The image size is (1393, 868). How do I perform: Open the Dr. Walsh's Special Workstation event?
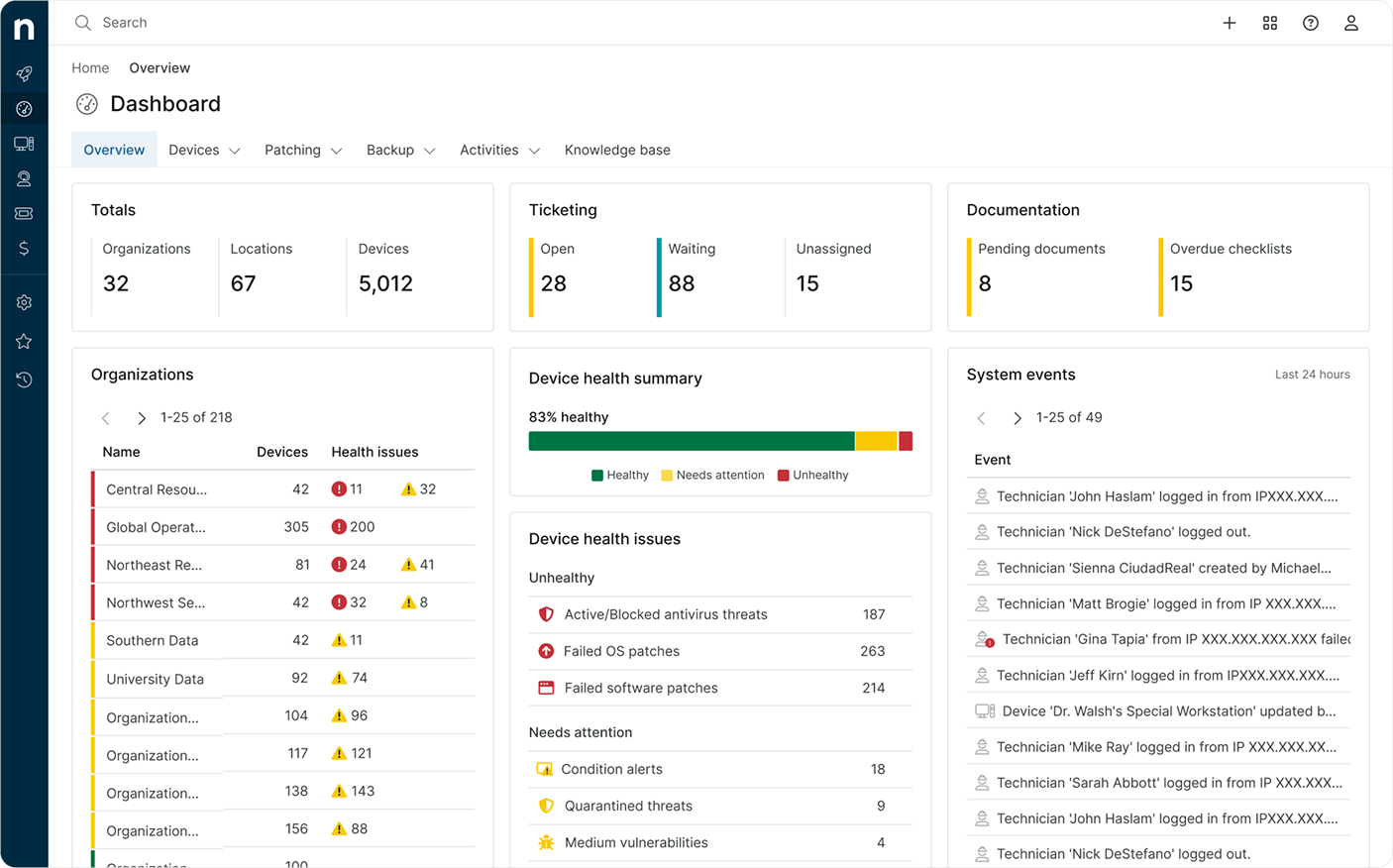[1158, 711]
